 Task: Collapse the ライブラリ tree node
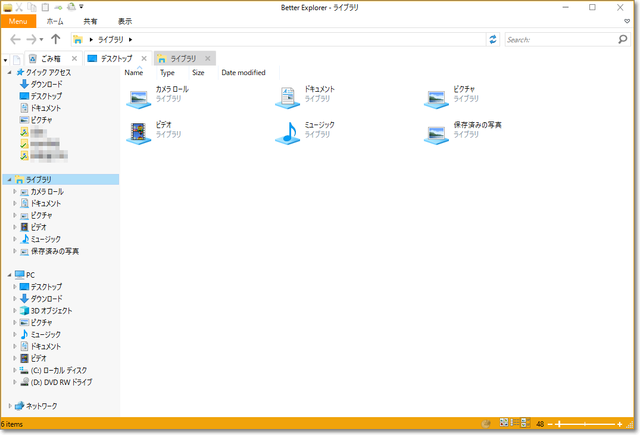tap(8, 180)
